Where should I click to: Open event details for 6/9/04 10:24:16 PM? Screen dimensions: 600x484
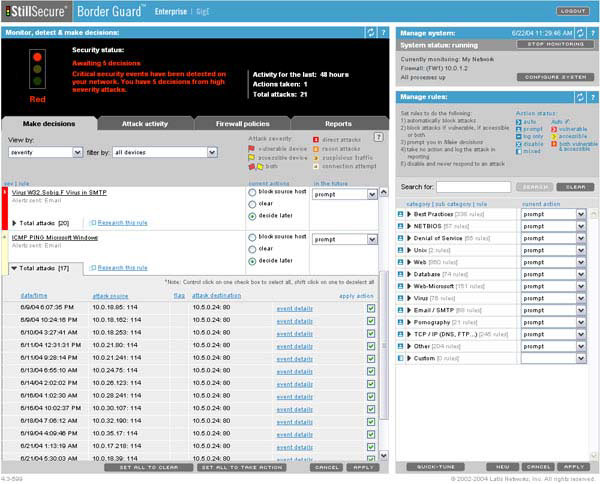pyautogui.click(x=295, y=321)
